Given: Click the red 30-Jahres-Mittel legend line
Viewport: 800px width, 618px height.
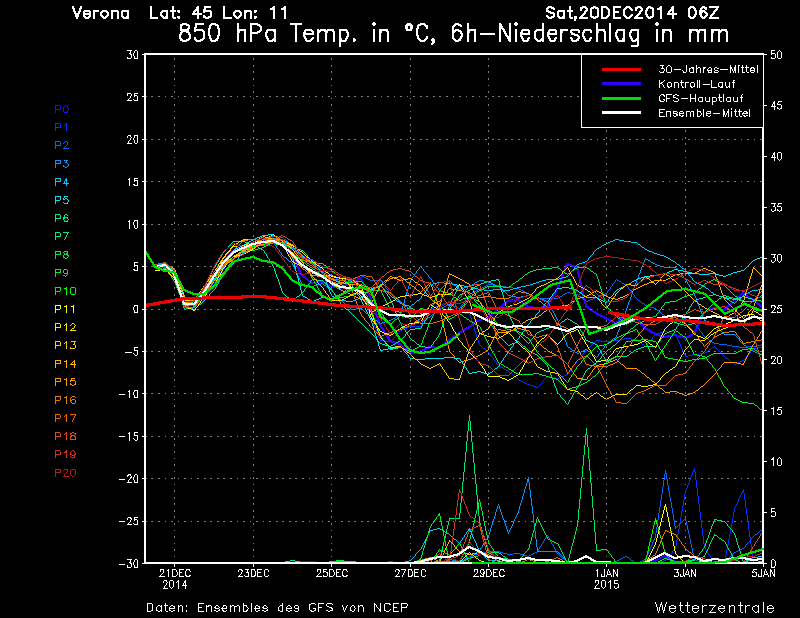Looking at the screenshot, I should click(x=621, y=69).
